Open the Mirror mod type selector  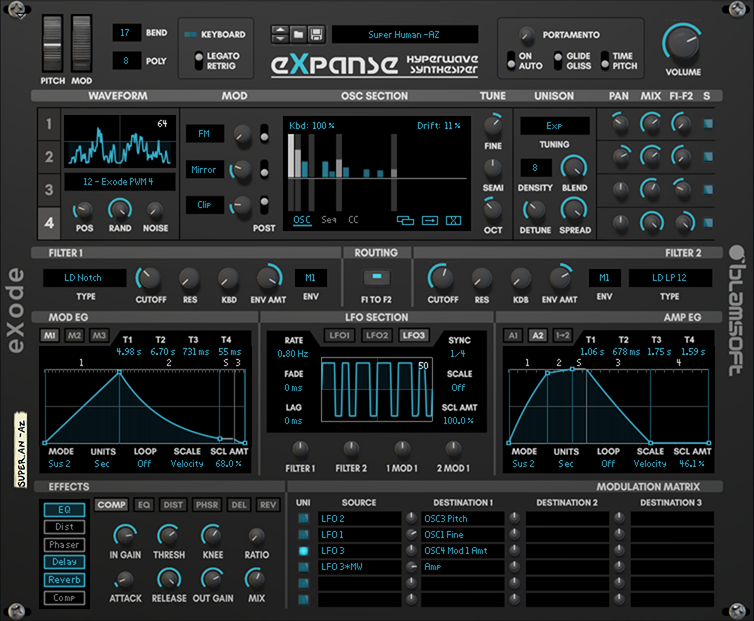(204, 169)
